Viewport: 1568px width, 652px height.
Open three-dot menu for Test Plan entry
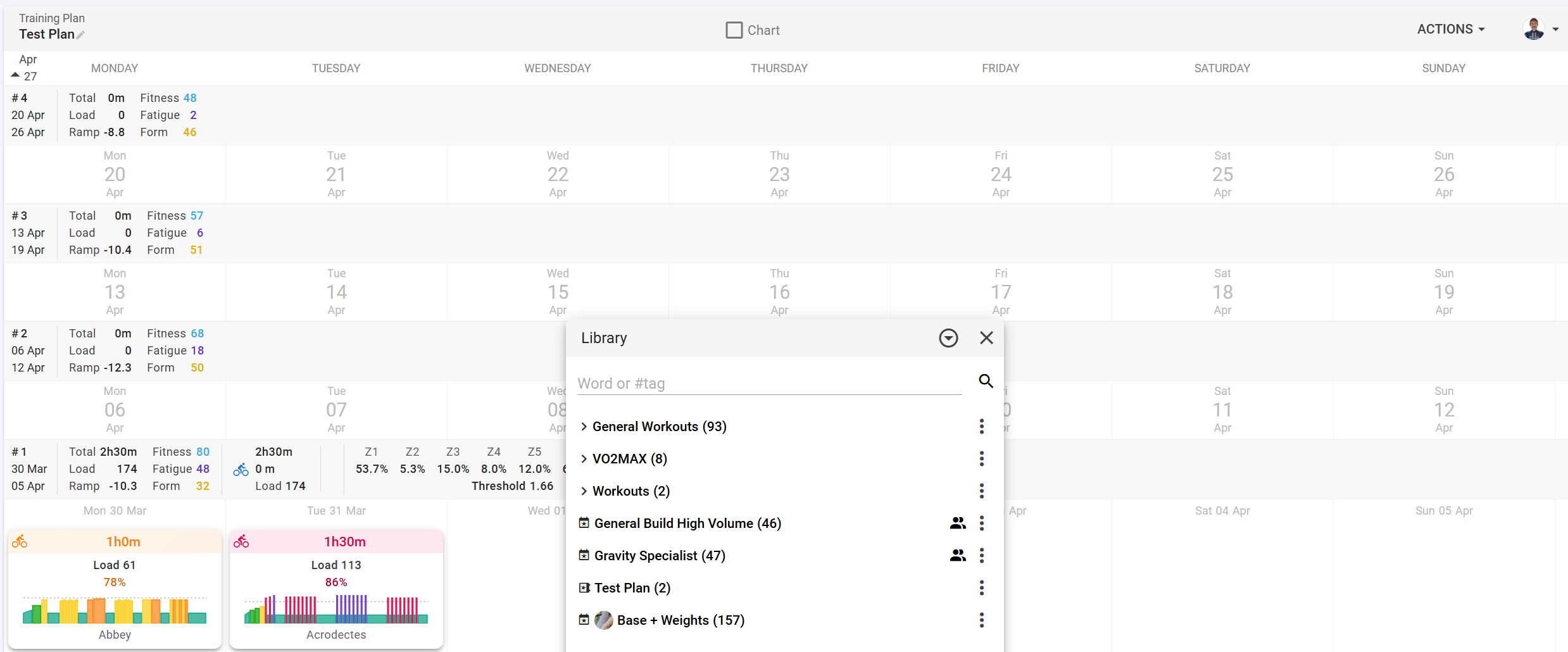click(981, 588)
